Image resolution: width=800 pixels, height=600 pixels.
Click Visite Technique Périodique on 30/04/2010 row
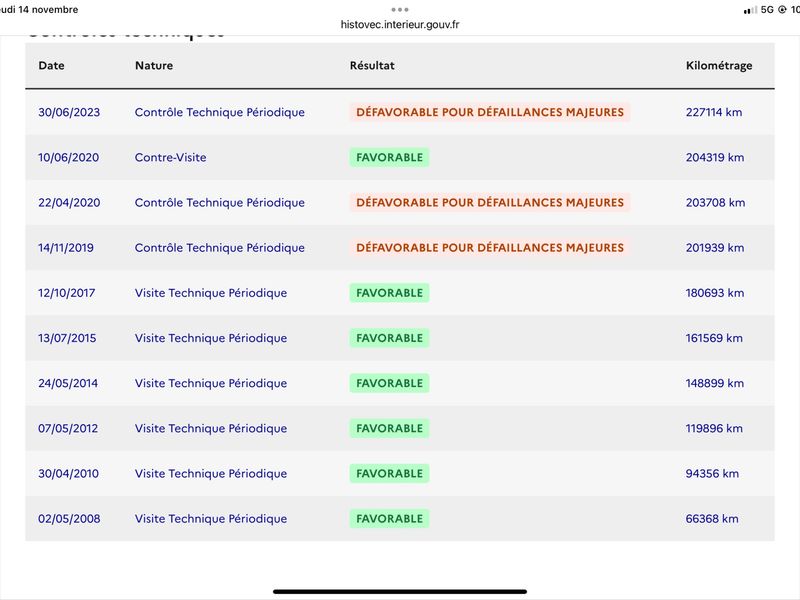click(211, 473)
